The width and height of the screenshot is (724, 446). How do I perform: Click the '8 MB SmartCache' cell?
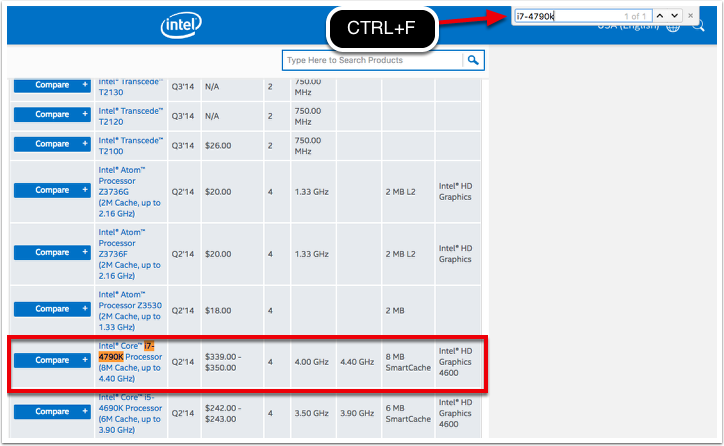(408, 362)
